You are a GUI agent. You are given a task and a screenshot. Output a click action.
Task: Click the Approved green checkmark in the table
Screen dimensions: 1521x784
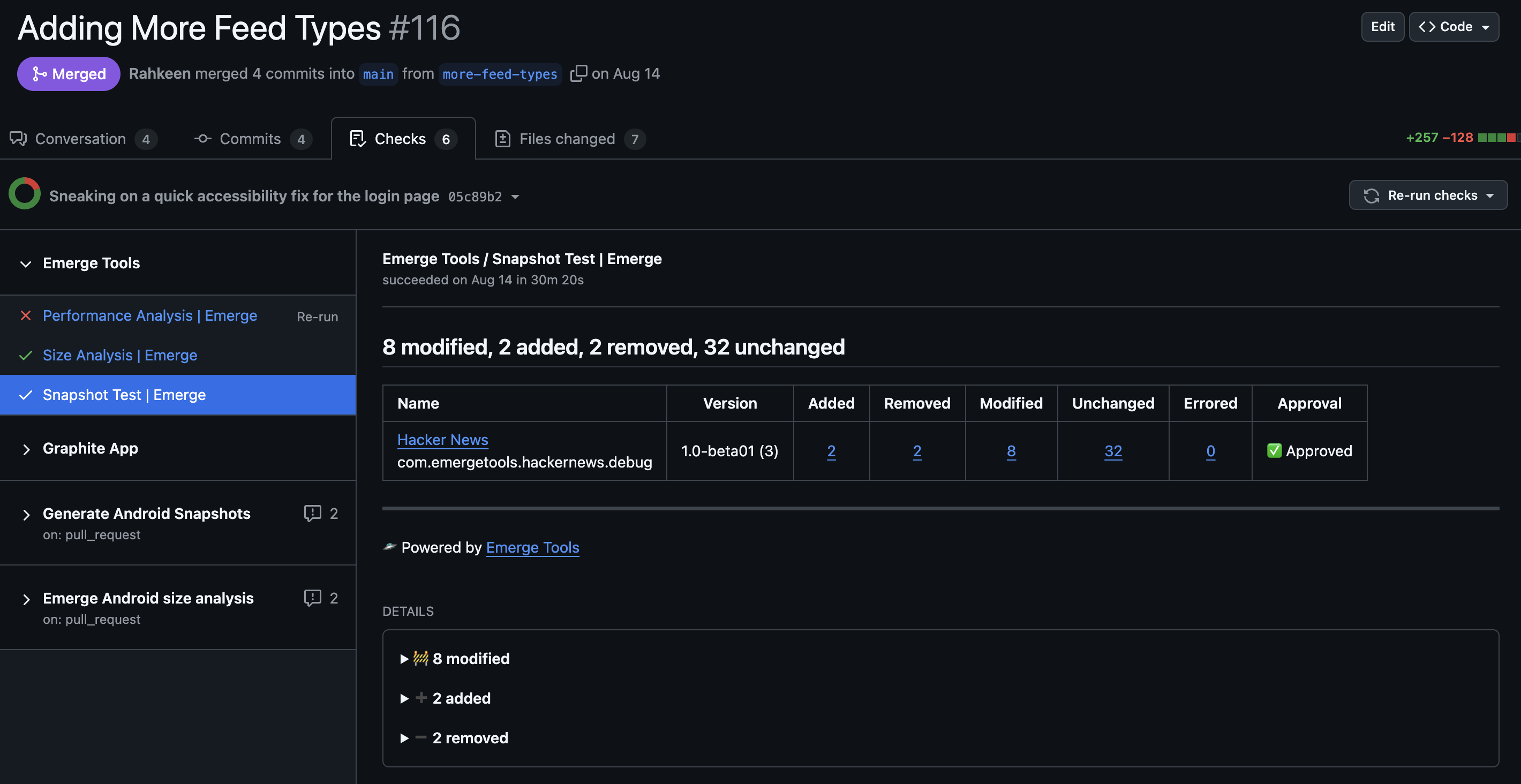click(1275, 451)
